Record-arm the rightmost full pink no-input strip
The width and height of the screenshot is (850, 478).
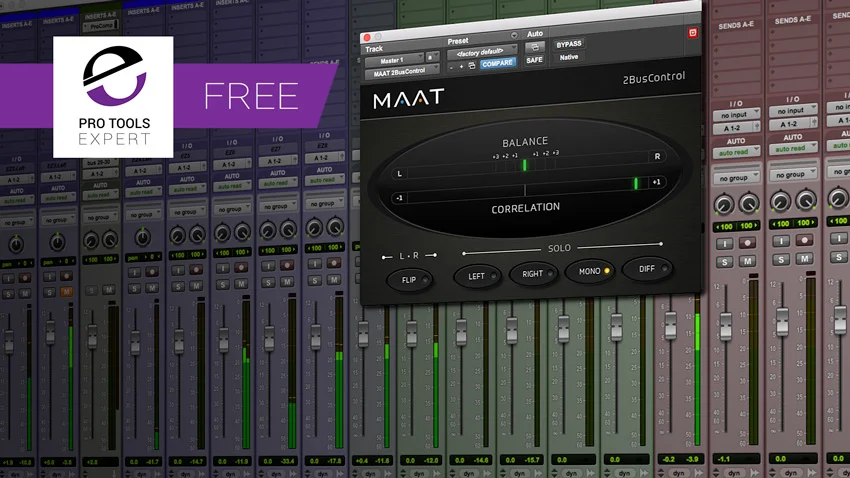(804, 239)
